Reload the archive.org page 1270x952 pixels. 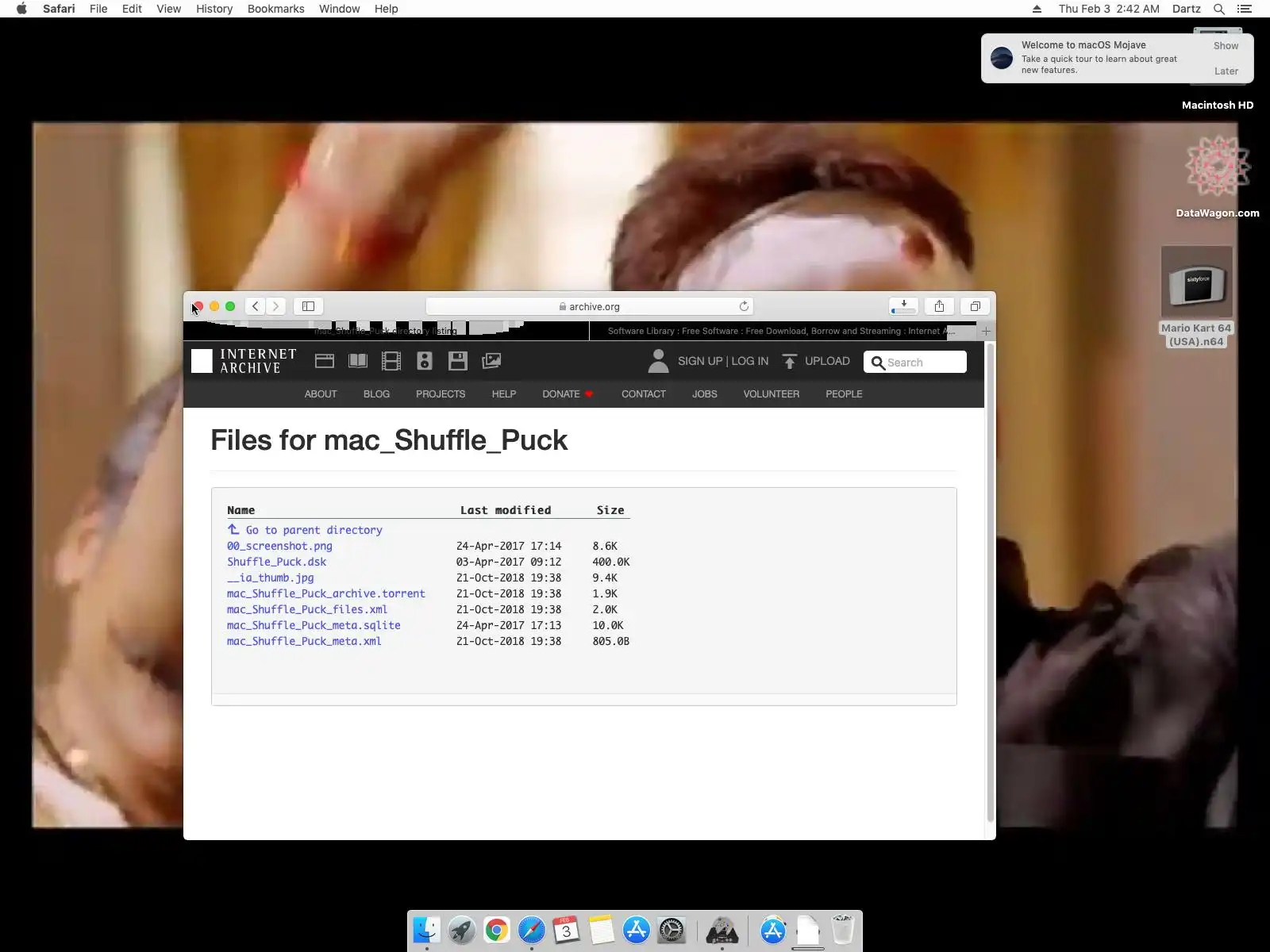click(744, 306)
